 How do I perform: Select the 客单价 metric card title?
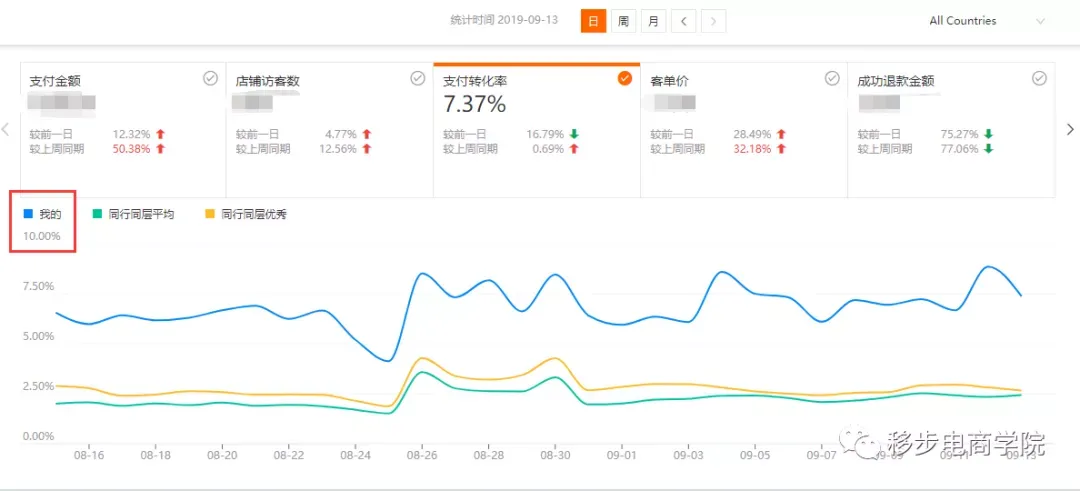[x=669, y=81]
